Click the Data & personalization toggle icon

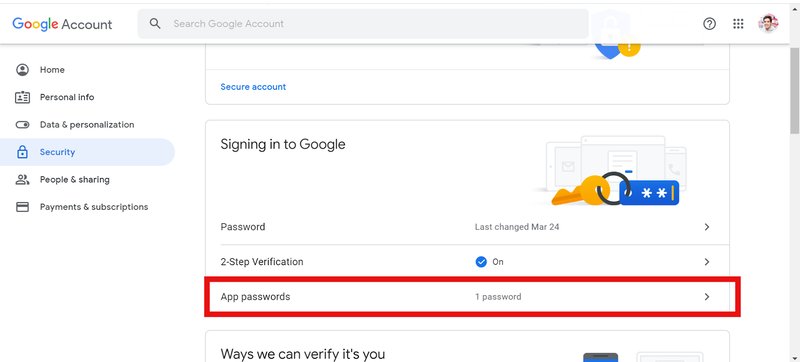pos(22,125)
